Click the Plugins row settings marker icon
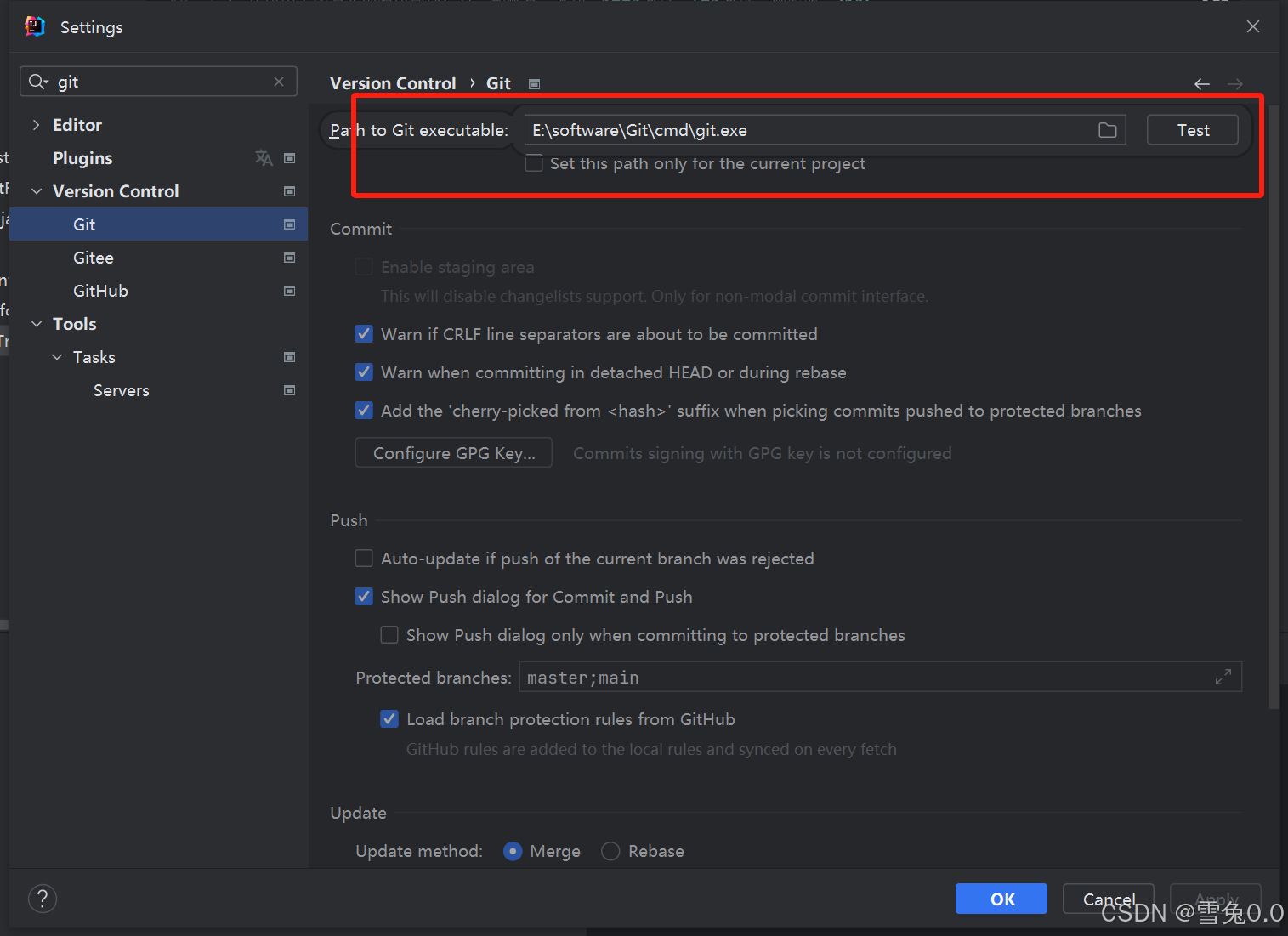The height and width of the screenshot is (936, 1288). coord(289,158)
